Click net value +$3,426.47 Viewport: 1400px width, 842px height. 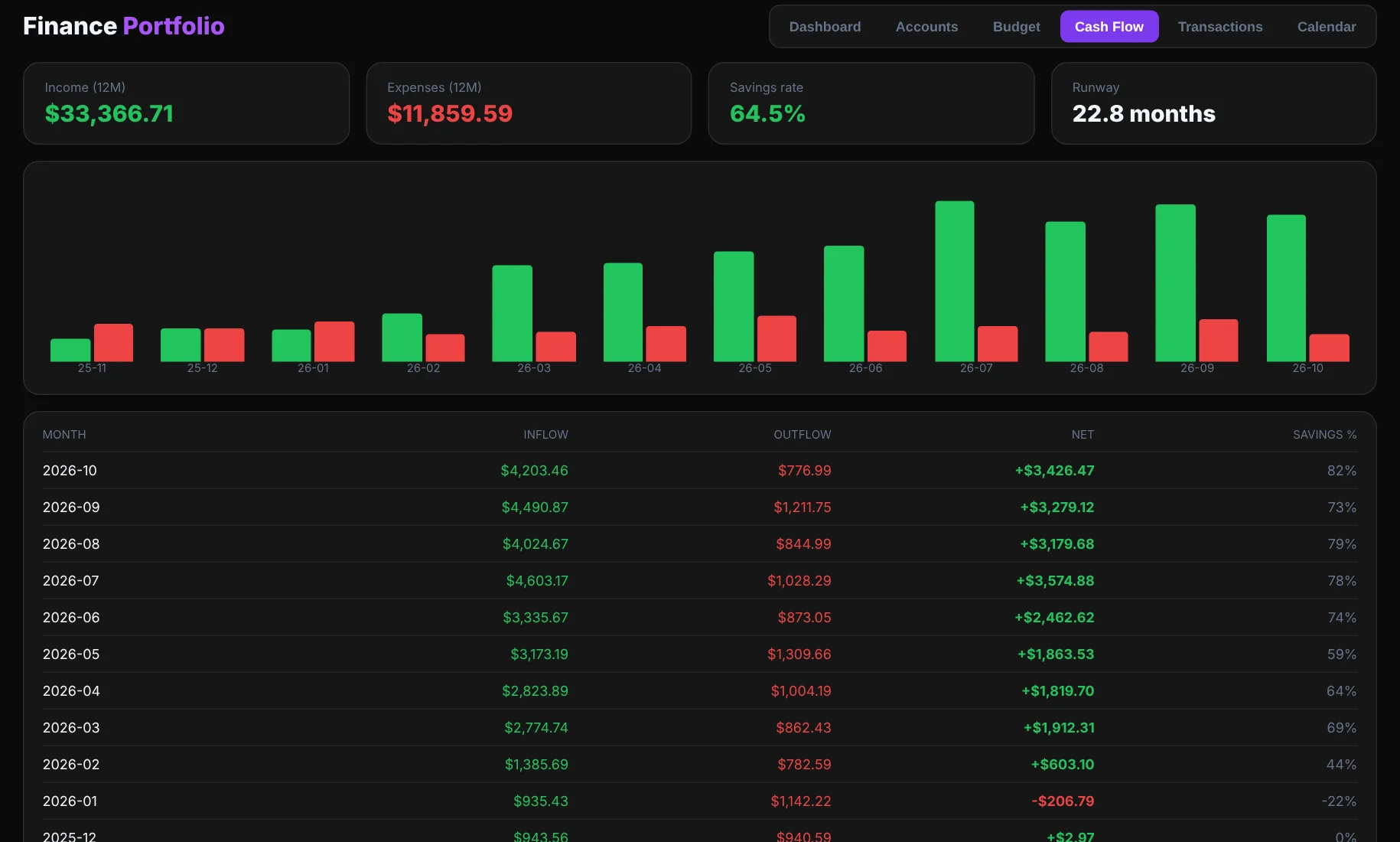(x=1054, y=470)
